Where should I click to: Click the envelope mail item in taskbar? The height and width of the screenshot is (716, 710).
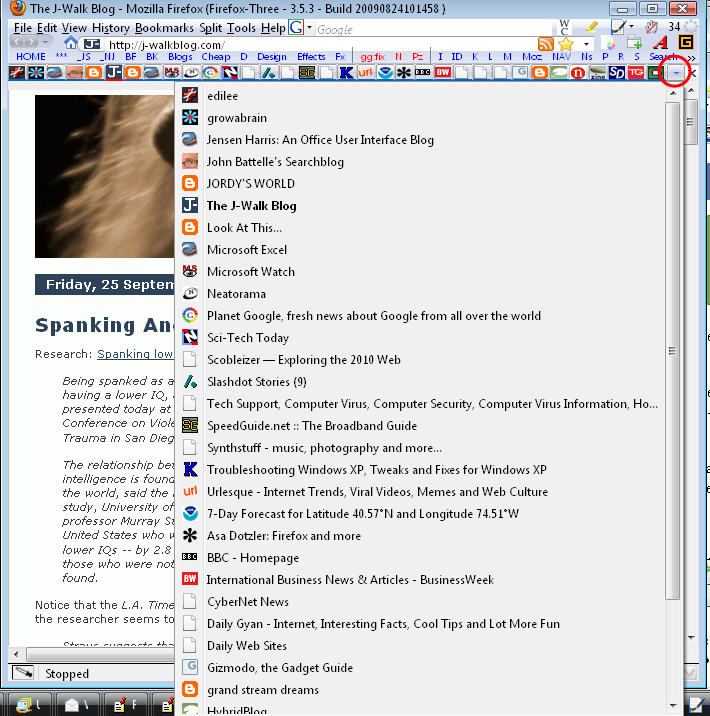pos(76,705)
